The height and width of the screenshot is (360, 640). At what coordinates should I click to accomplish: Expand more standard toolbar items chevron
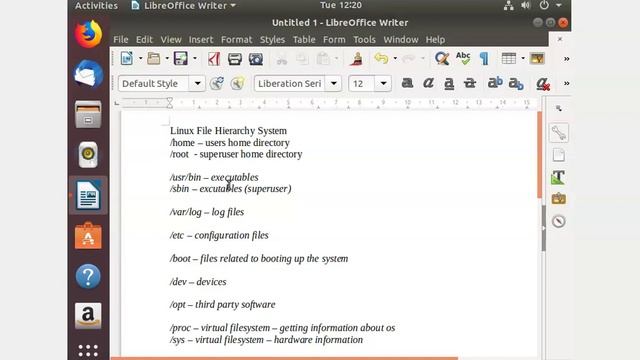[x=567, y=59]
